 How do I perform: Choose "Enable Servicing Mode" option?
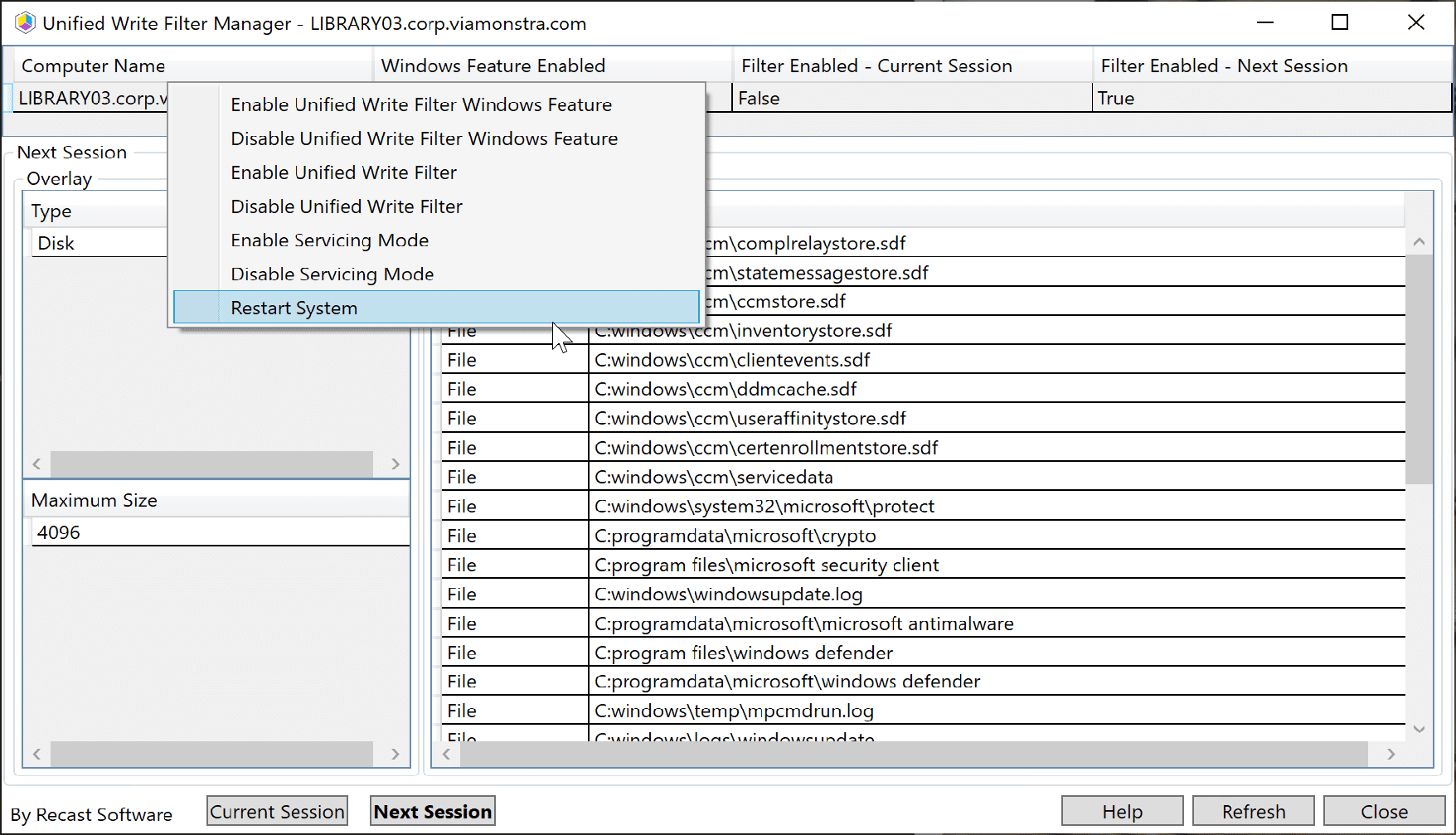[x=329, y=240]
